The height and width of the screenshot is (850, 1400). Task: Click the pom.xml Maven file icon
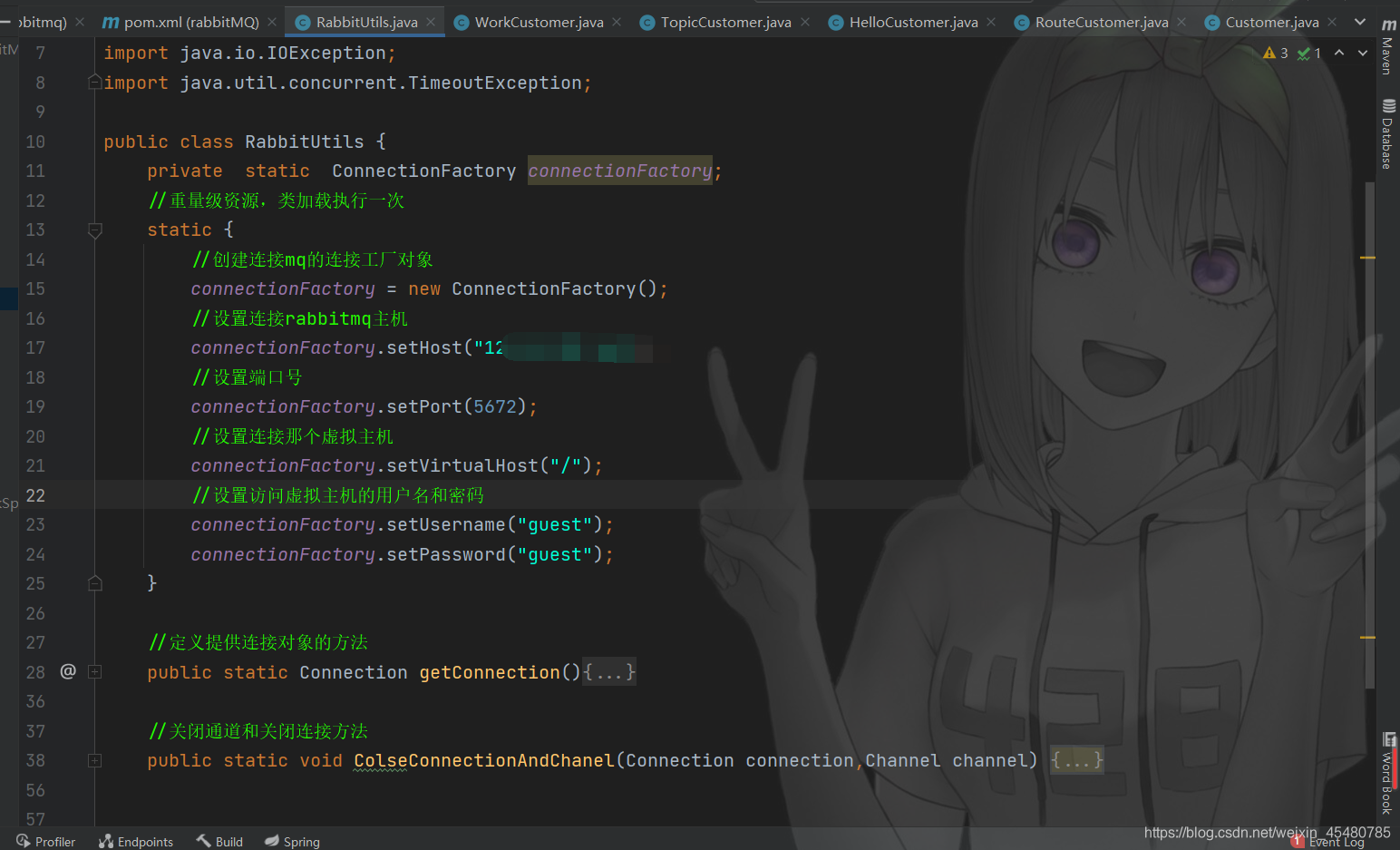pyautogui.click(x=111, y=23)
